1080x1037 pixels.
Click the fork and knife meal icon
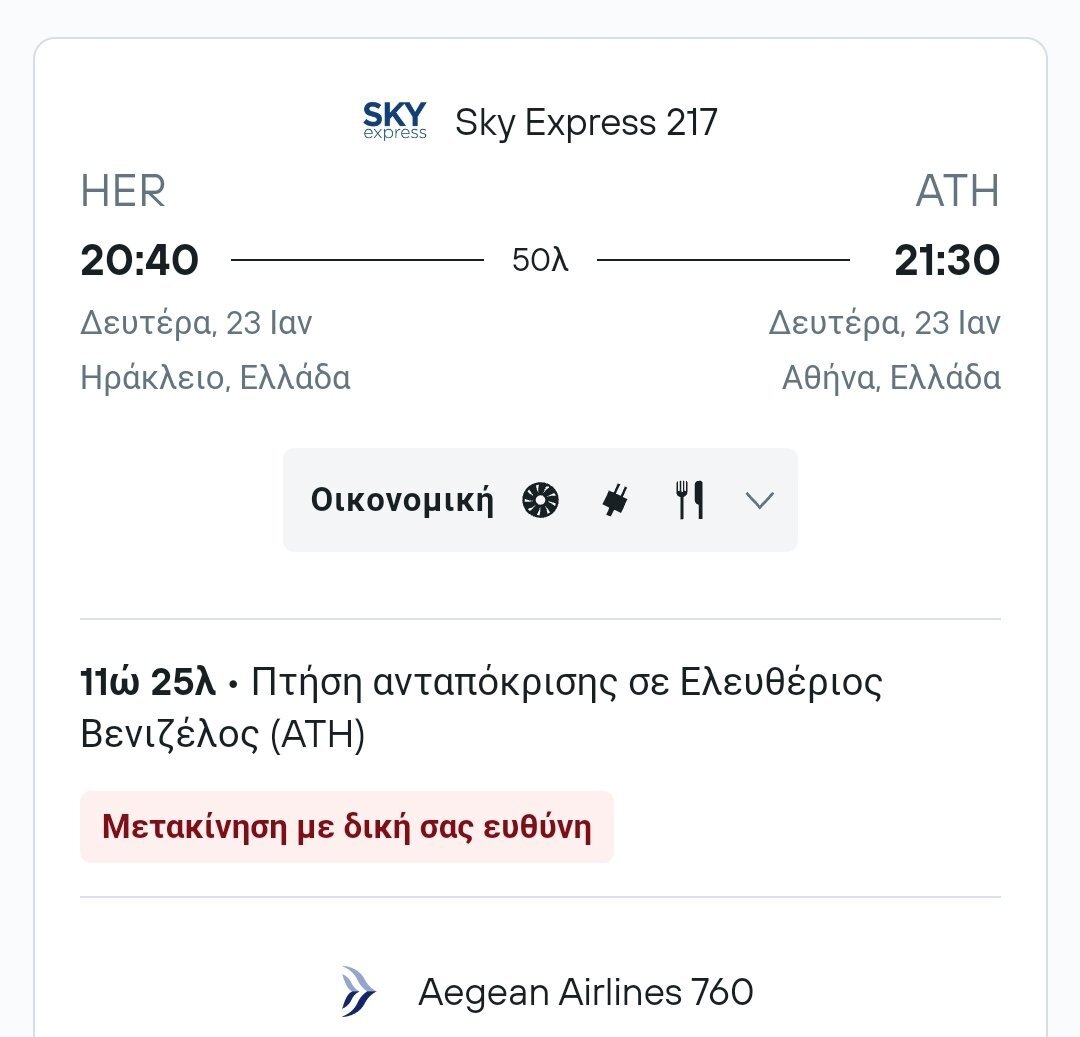coord(689,500)
